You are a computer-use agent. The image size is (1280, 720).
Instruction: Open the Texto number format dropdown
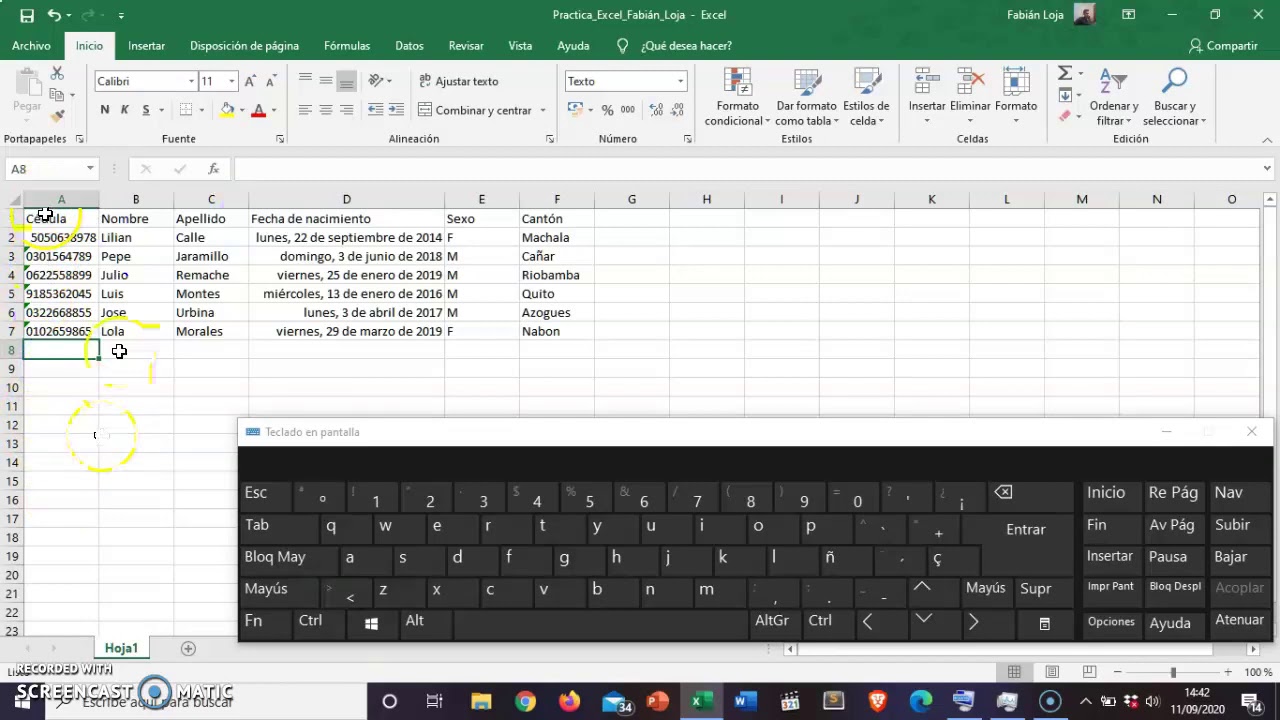(x=680, y=81)
